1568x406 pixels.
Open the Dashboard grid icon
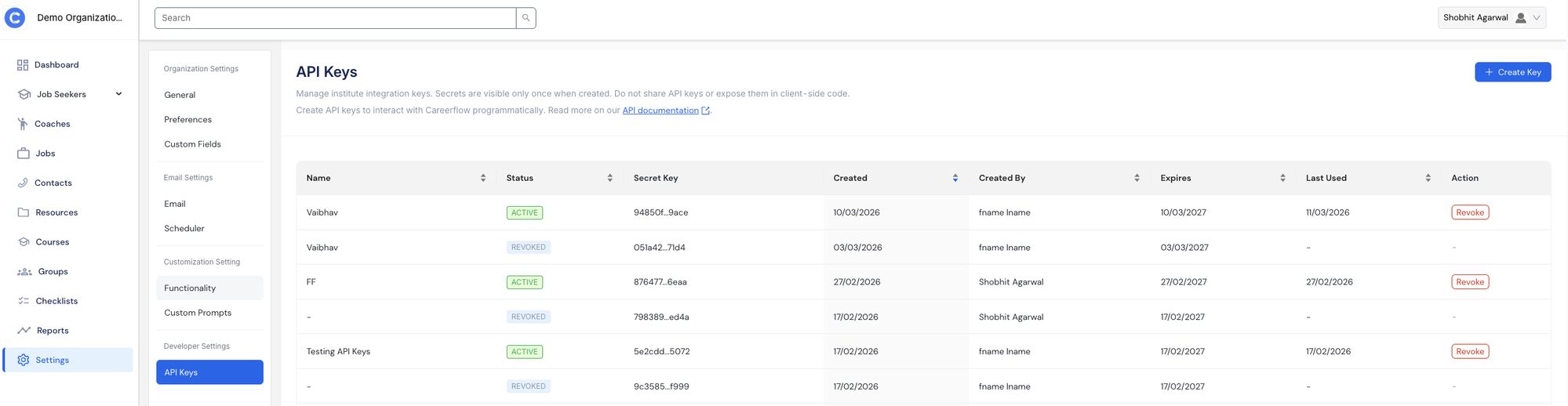pyautogui.click(x=23, y=65)
